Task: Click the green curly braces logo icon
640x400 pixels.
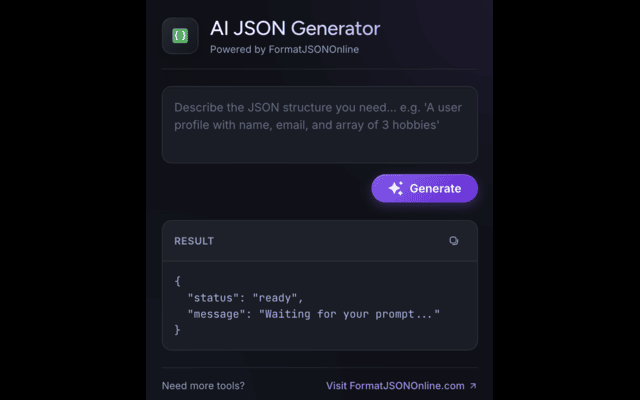Action: 180,36
